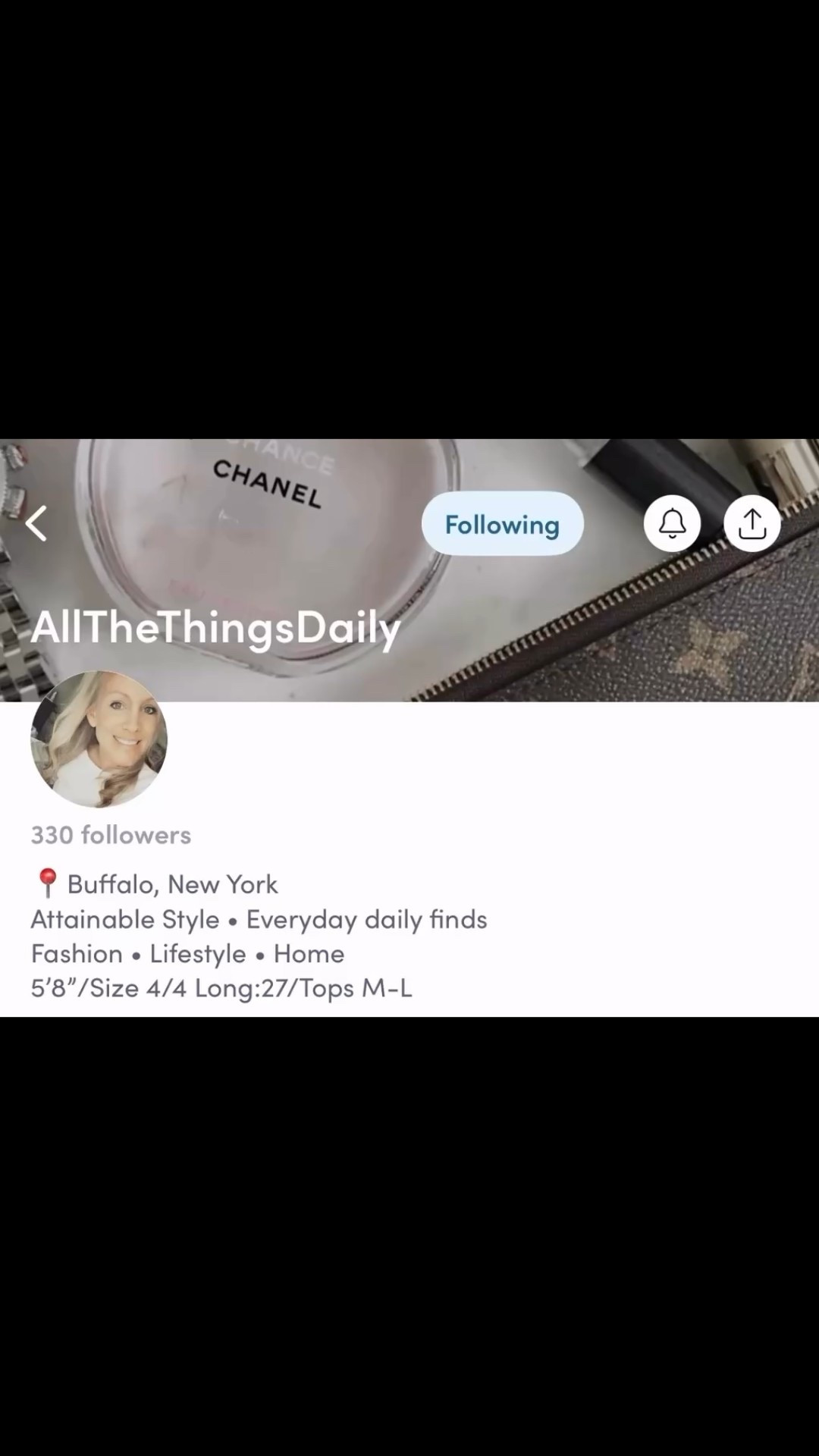Click the Buffalo, New York location text

173,884
